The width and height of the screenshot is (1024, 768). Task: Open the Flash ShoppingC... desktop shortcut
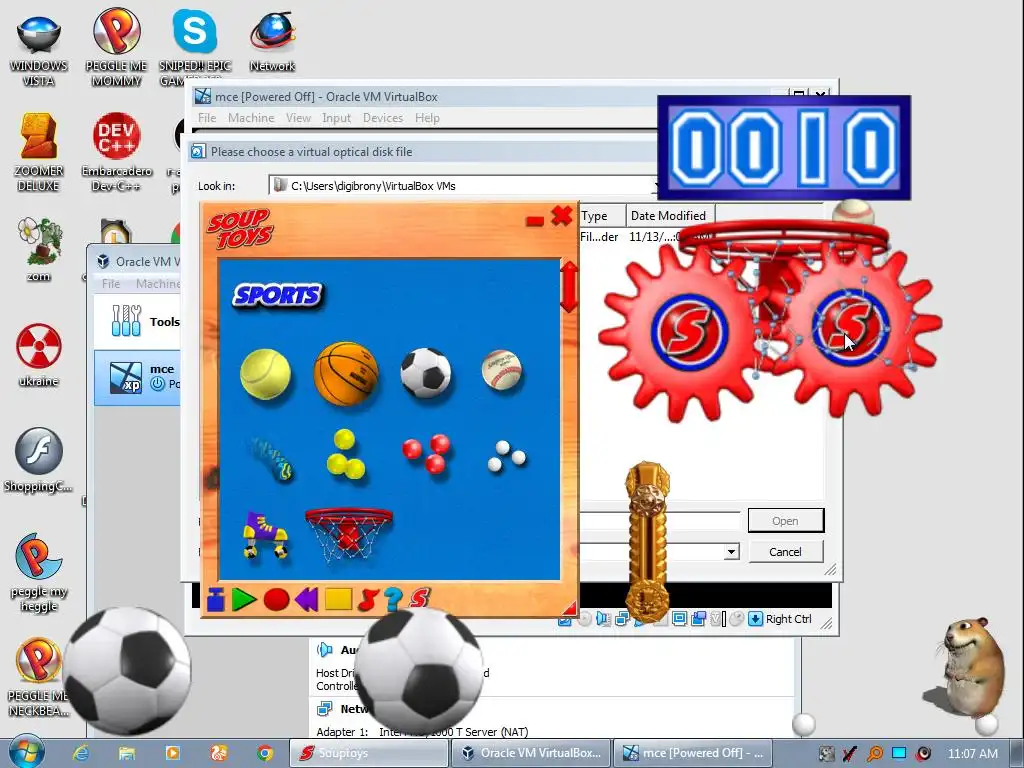[x=39, y=460]
